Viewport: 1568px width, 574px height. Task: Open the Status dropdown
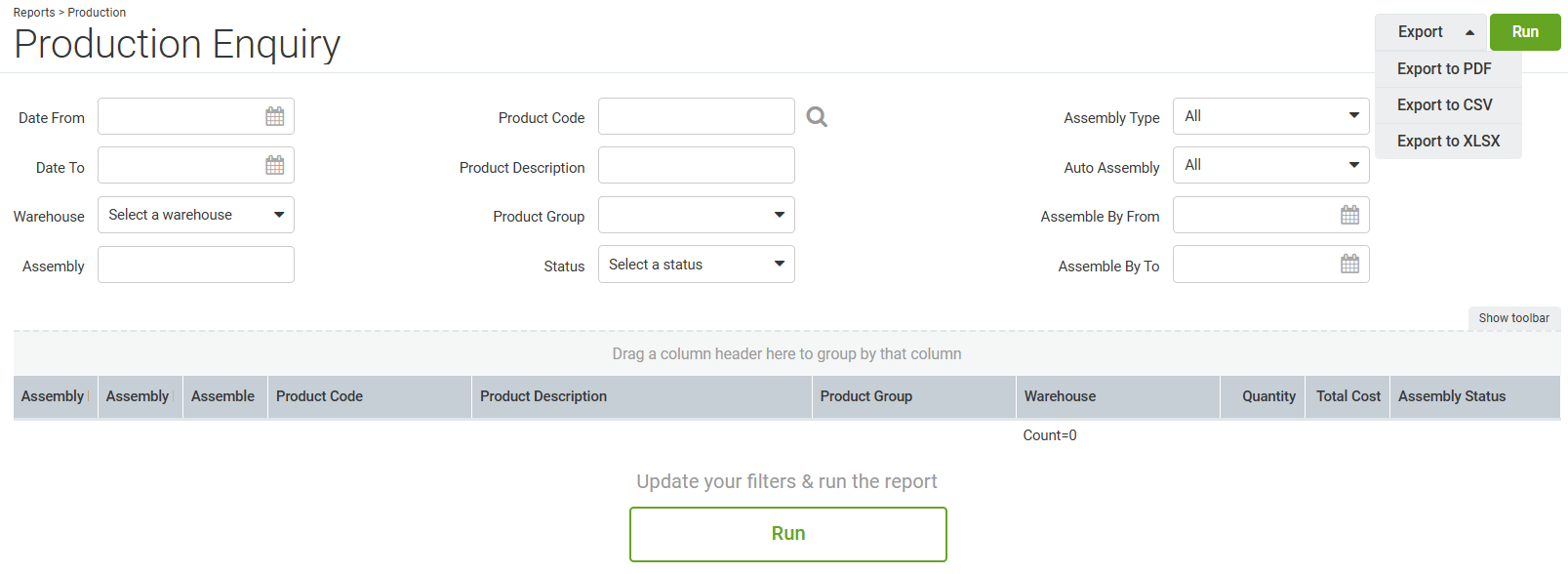pos(697,264)
